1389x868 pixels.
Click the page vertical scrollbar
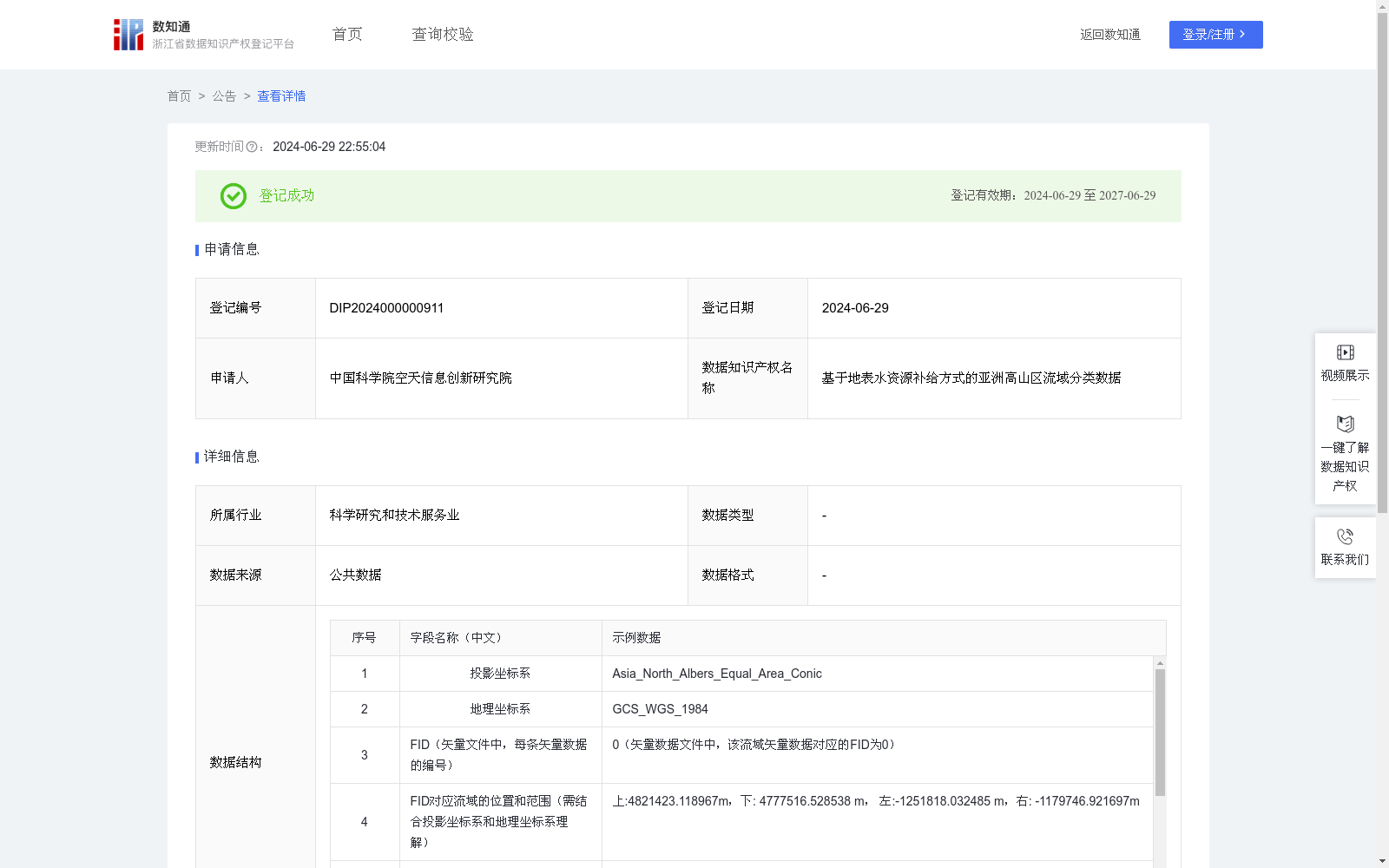(1383, 263)
